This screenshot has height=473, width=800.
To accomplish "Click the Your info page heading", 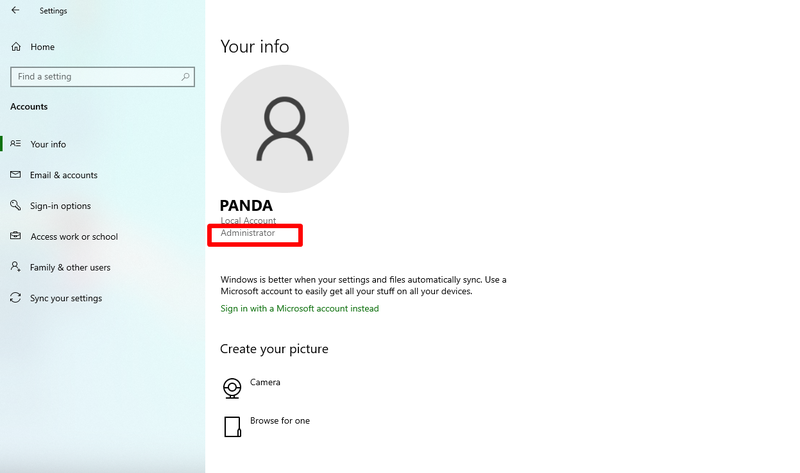I will click(x=255, y=46).
